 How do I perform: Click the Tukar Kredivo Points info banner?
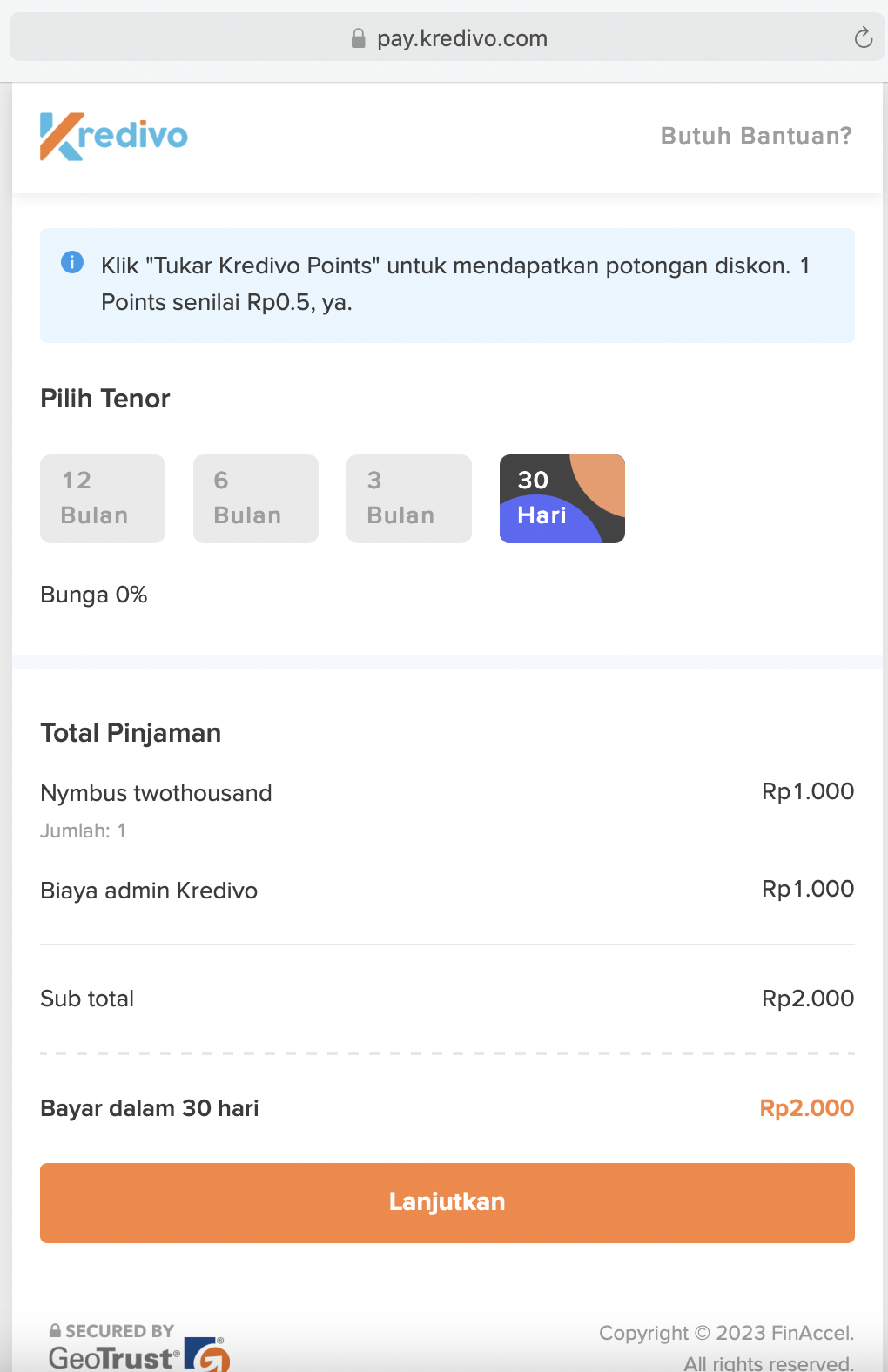447,286
